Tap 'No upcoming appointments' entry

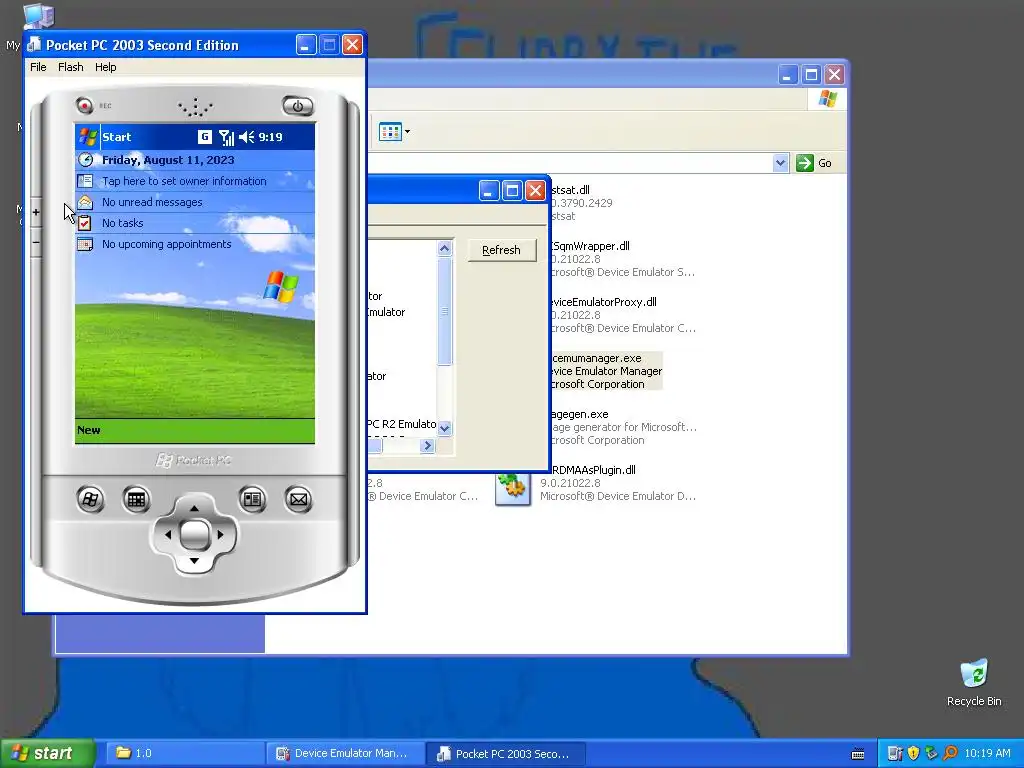pyautogui.click(x=167, y=244)
